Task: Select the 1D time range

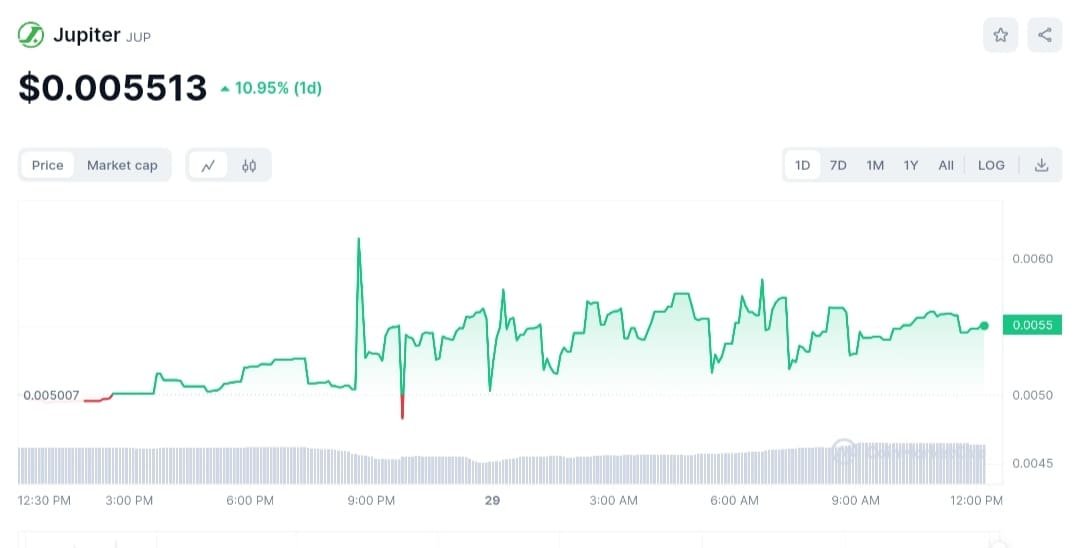Action: (x=802, y=165)
